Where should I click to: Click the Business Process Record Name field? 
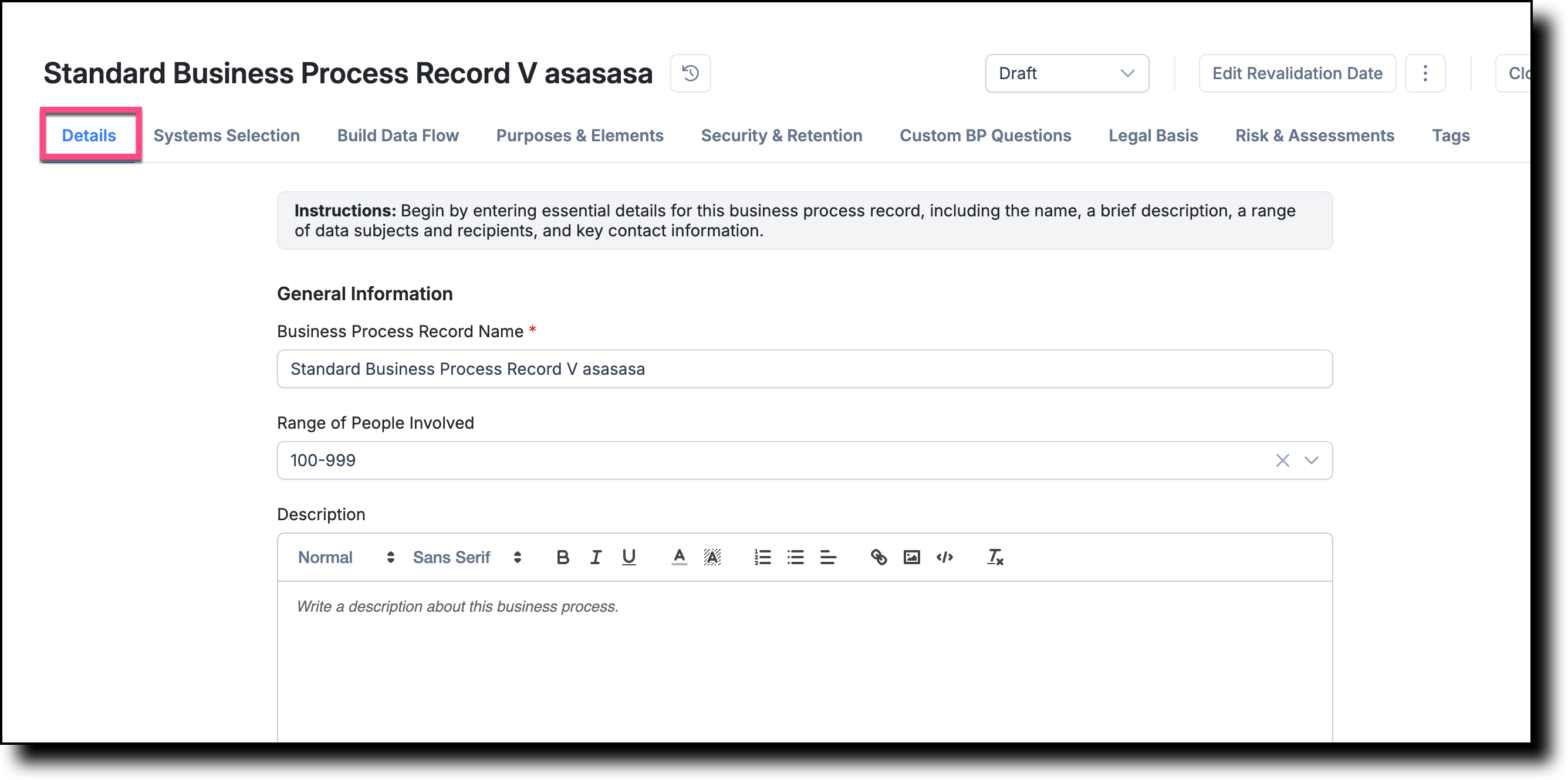pyautogui.click(x=804, y=368)
